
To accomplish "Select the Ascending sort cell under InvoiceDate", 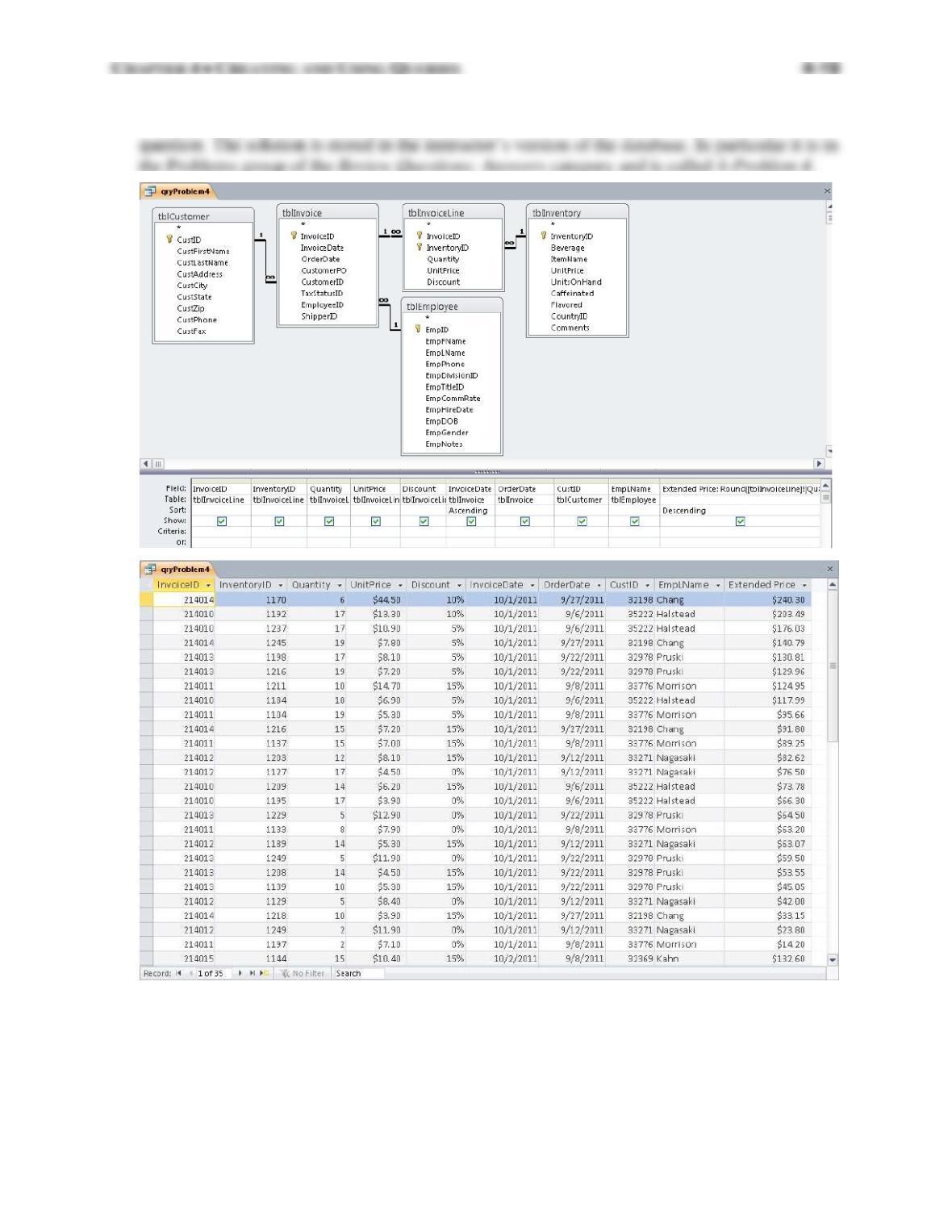I will (x=470, y=511).
